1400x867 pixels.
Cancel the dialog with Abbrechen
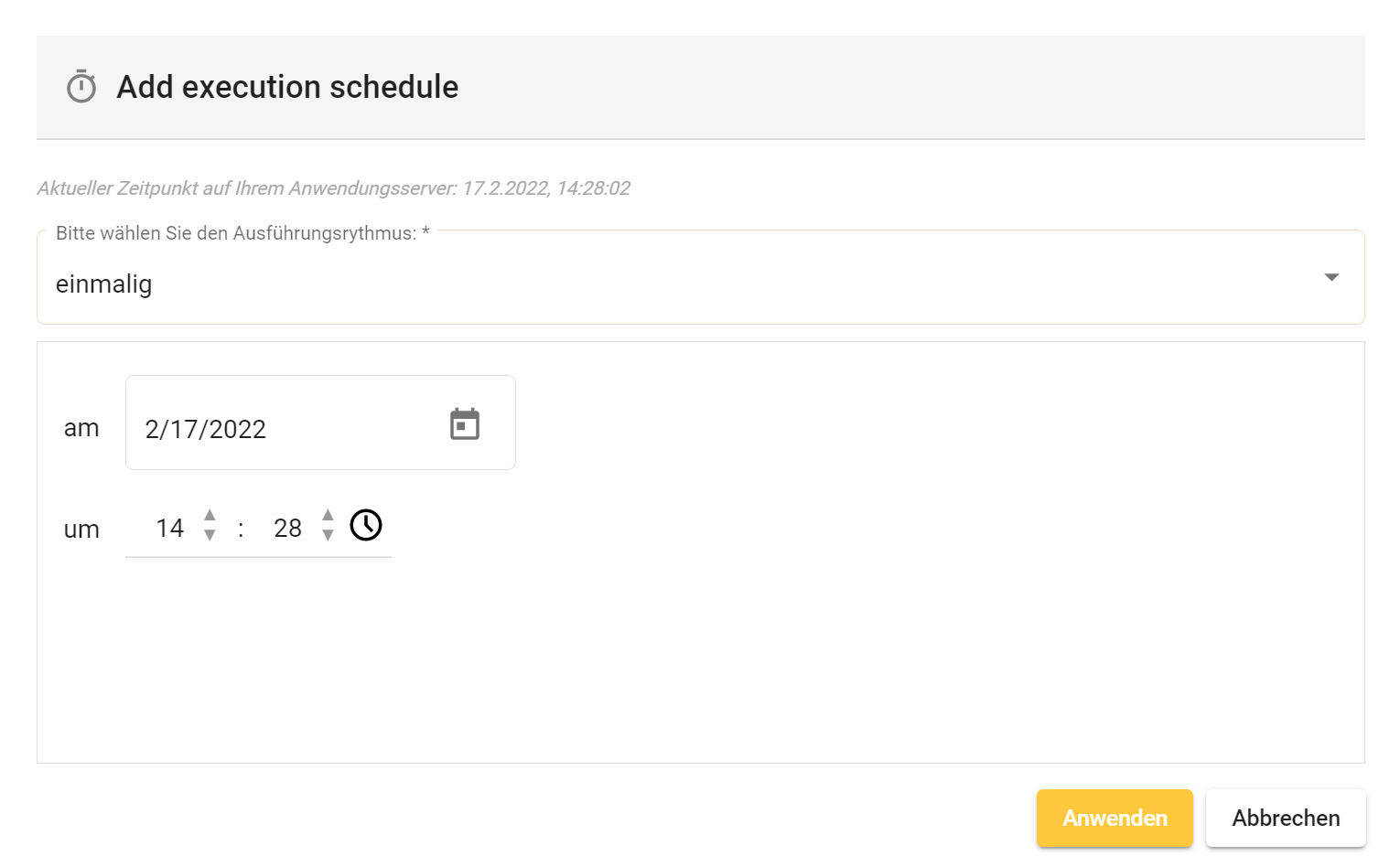click(x=1285, y=818)
